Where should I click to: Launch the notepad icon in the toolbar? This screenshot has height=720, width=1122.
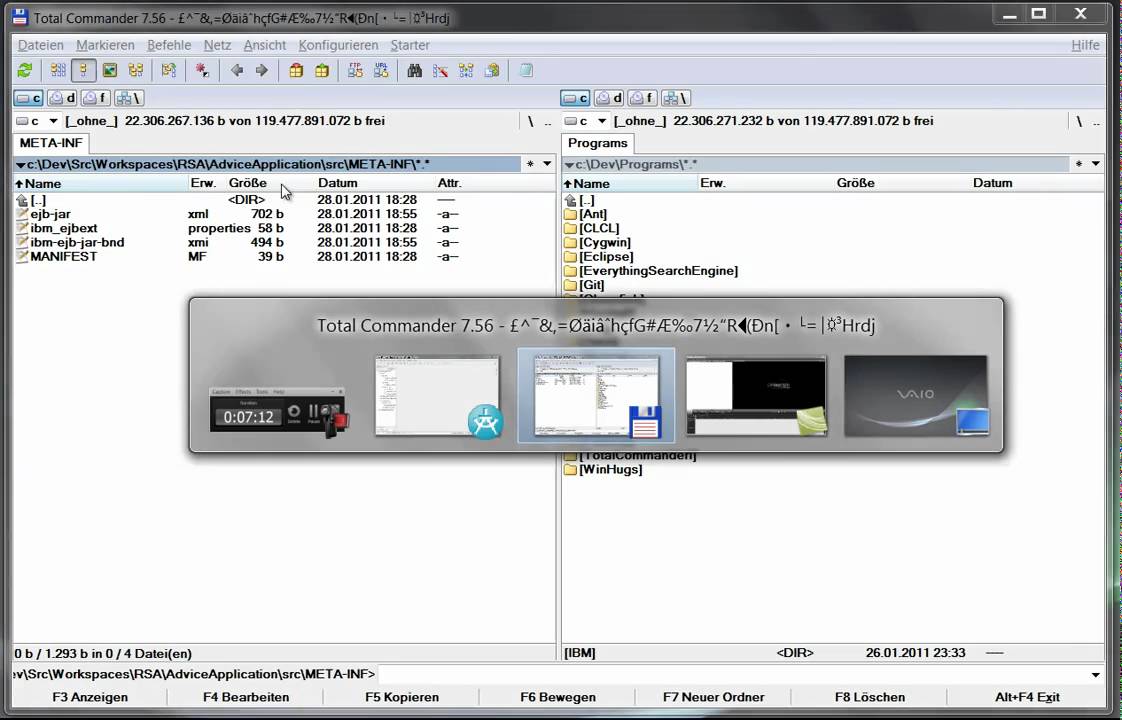[526, 70]
